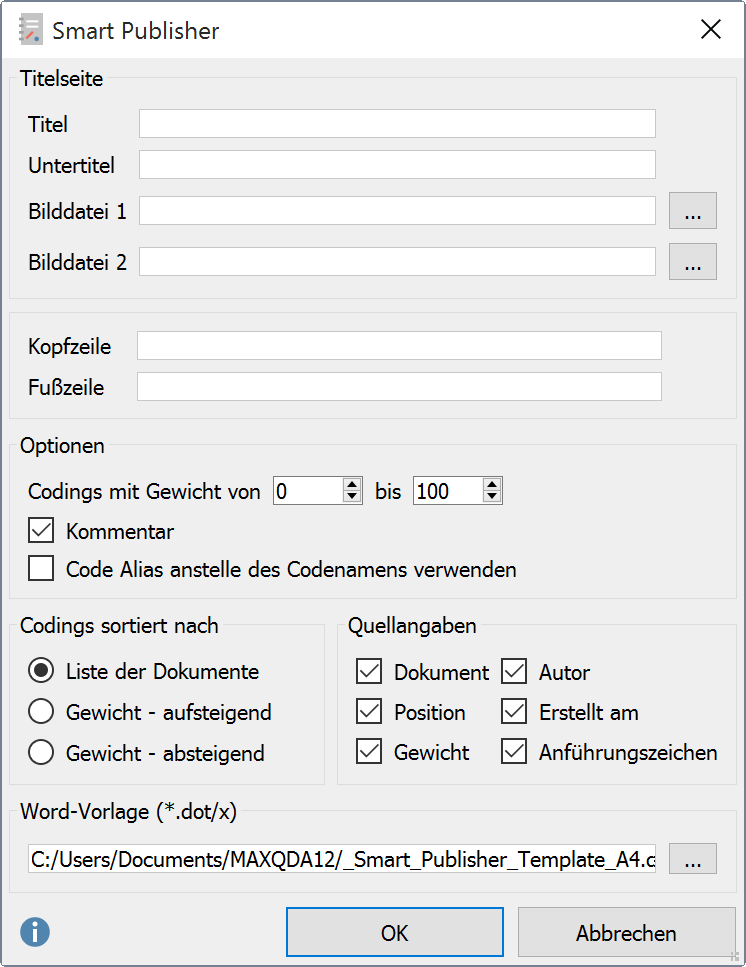
Task: Click the Word-Vorlage template path field
Action: coord(342,859)
